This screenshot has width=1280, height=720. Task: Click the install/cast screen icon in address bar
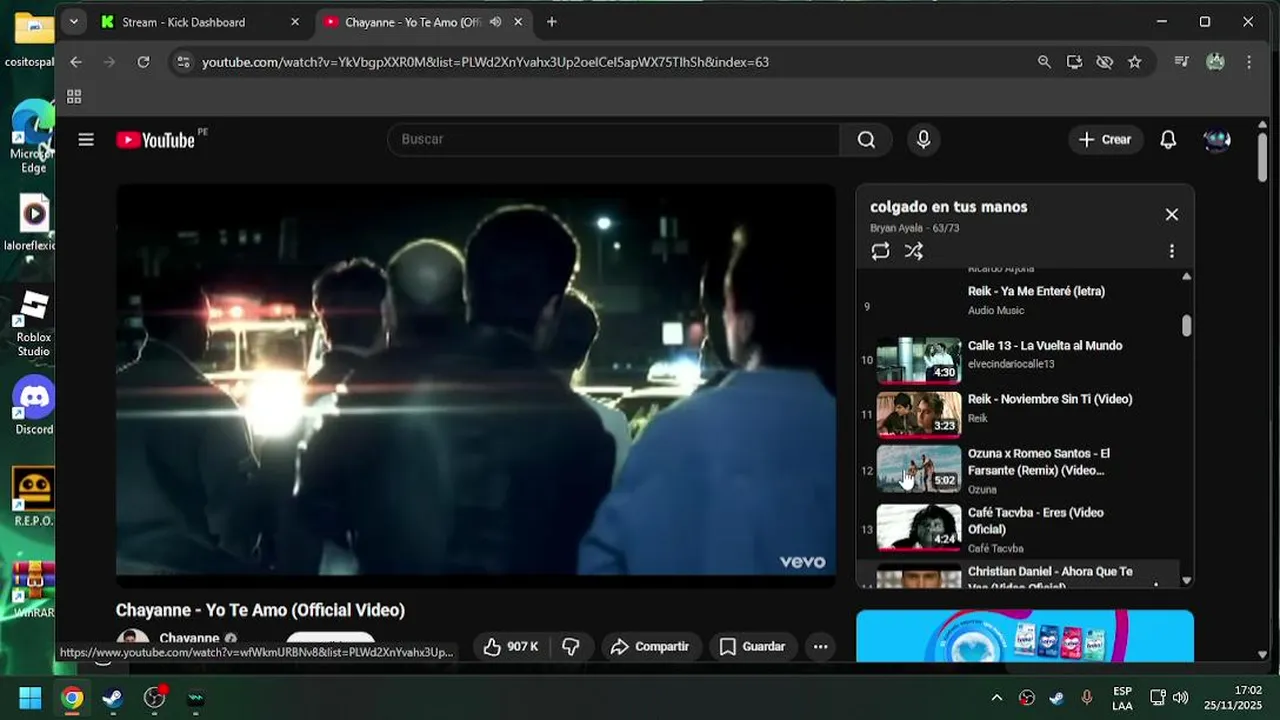pyautogui.click(x=1074, y=62)
